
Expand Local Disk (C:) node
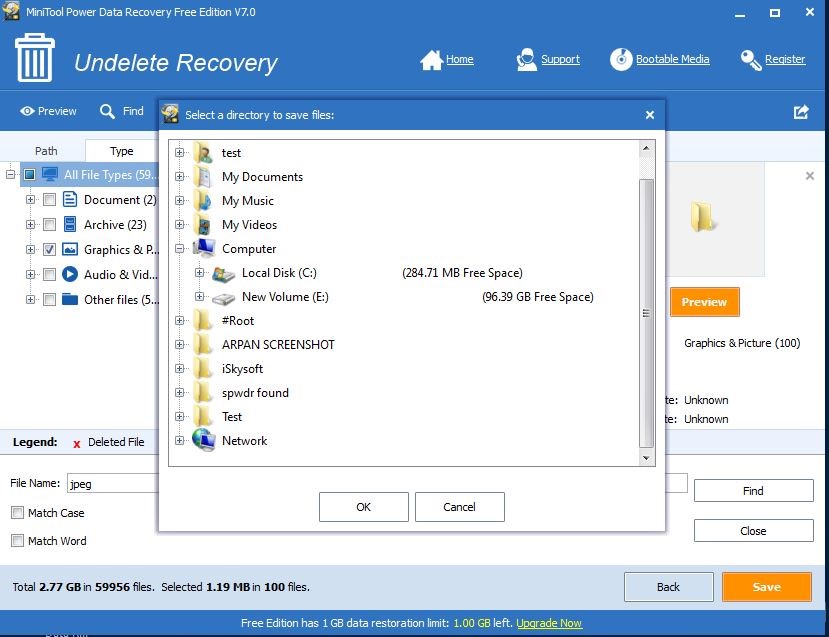tap(199, 272)
